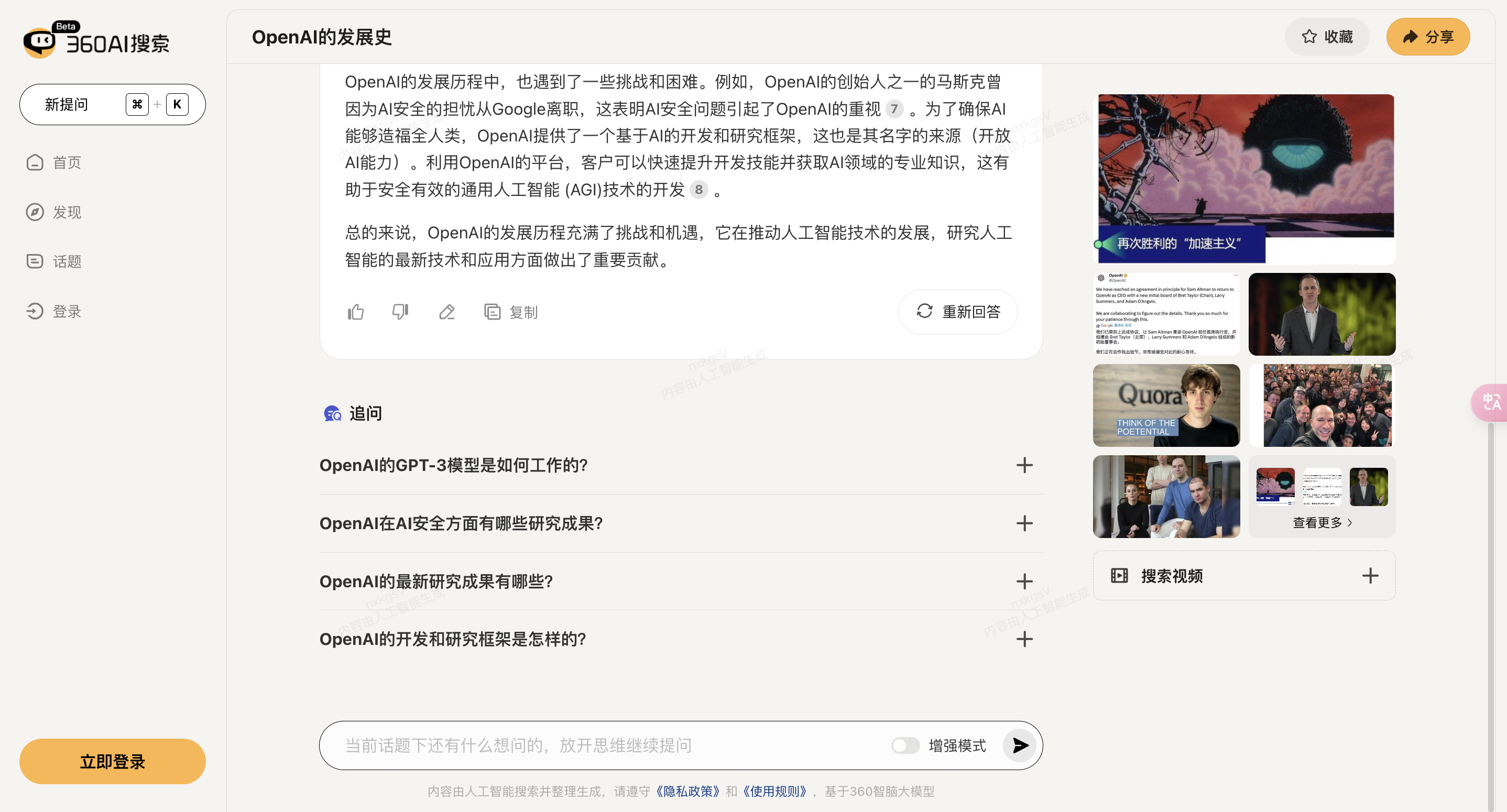This screenshot has width=1507, height=812.
Task: Open the OpenAI tweet screenshot thumbnail
Action: coord(1166,314)
